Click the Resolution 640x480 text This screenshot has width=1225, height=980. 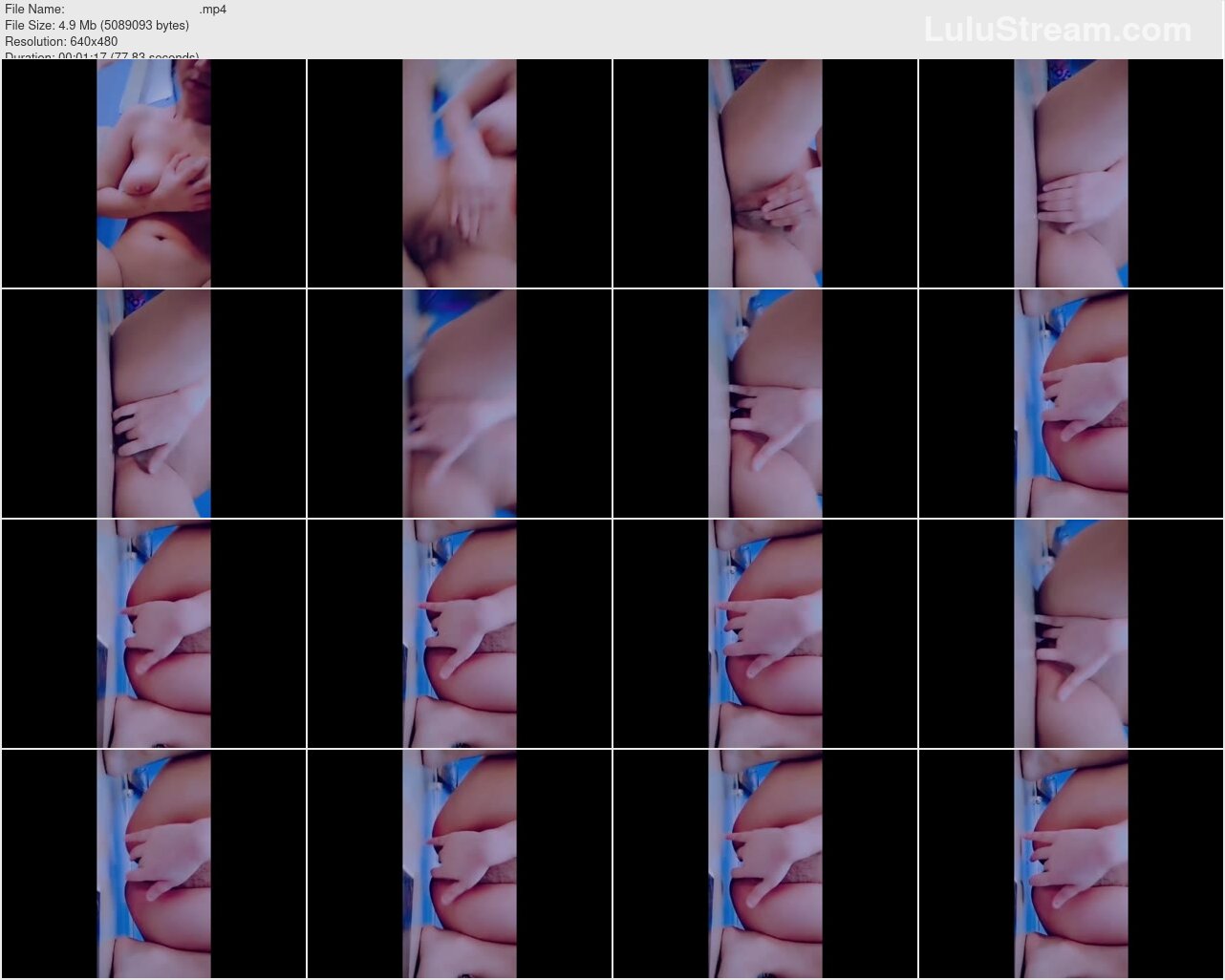click(x=61, y=42)
